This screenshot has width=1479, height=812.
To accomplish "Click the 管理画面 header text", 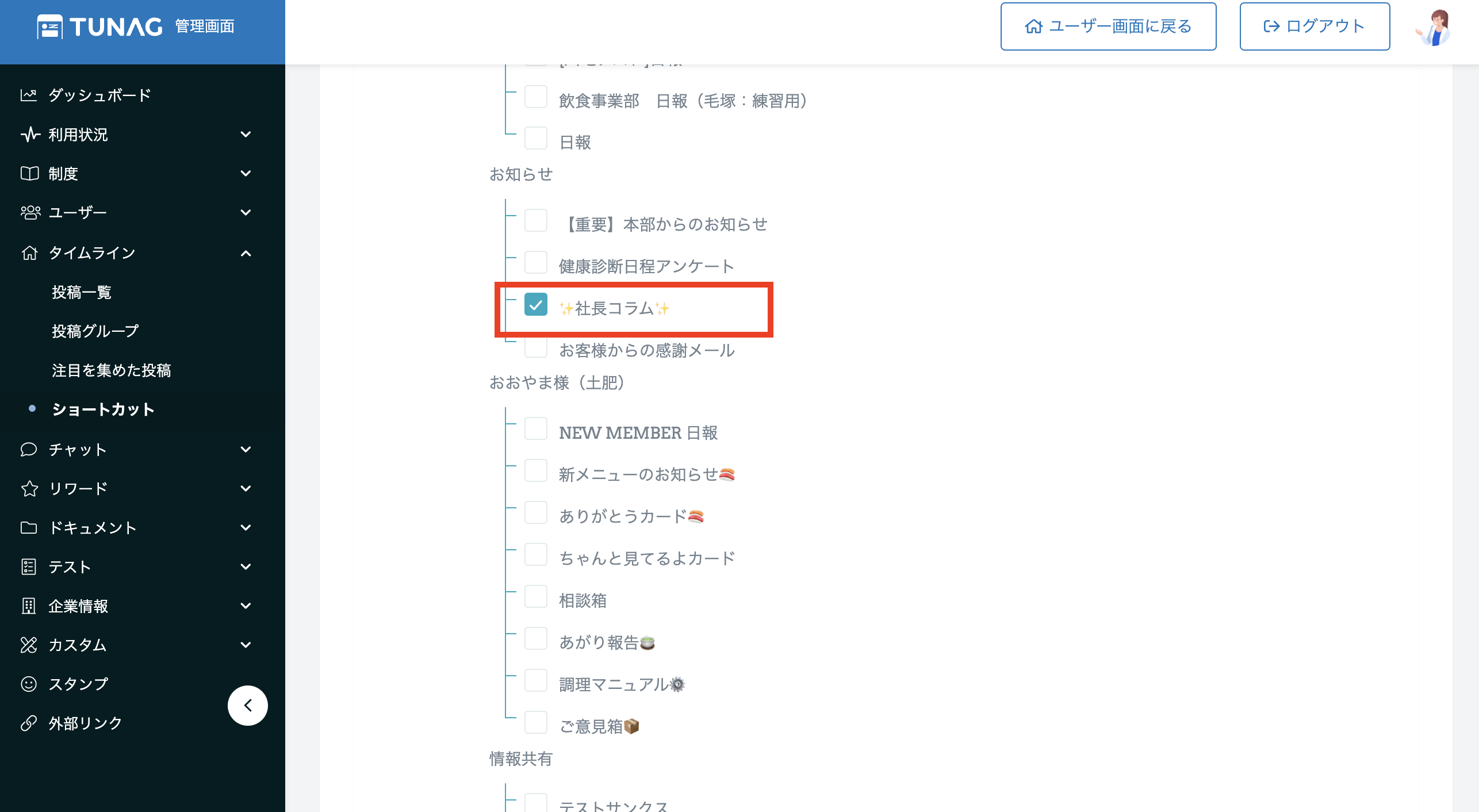I will tap(205, 26).
